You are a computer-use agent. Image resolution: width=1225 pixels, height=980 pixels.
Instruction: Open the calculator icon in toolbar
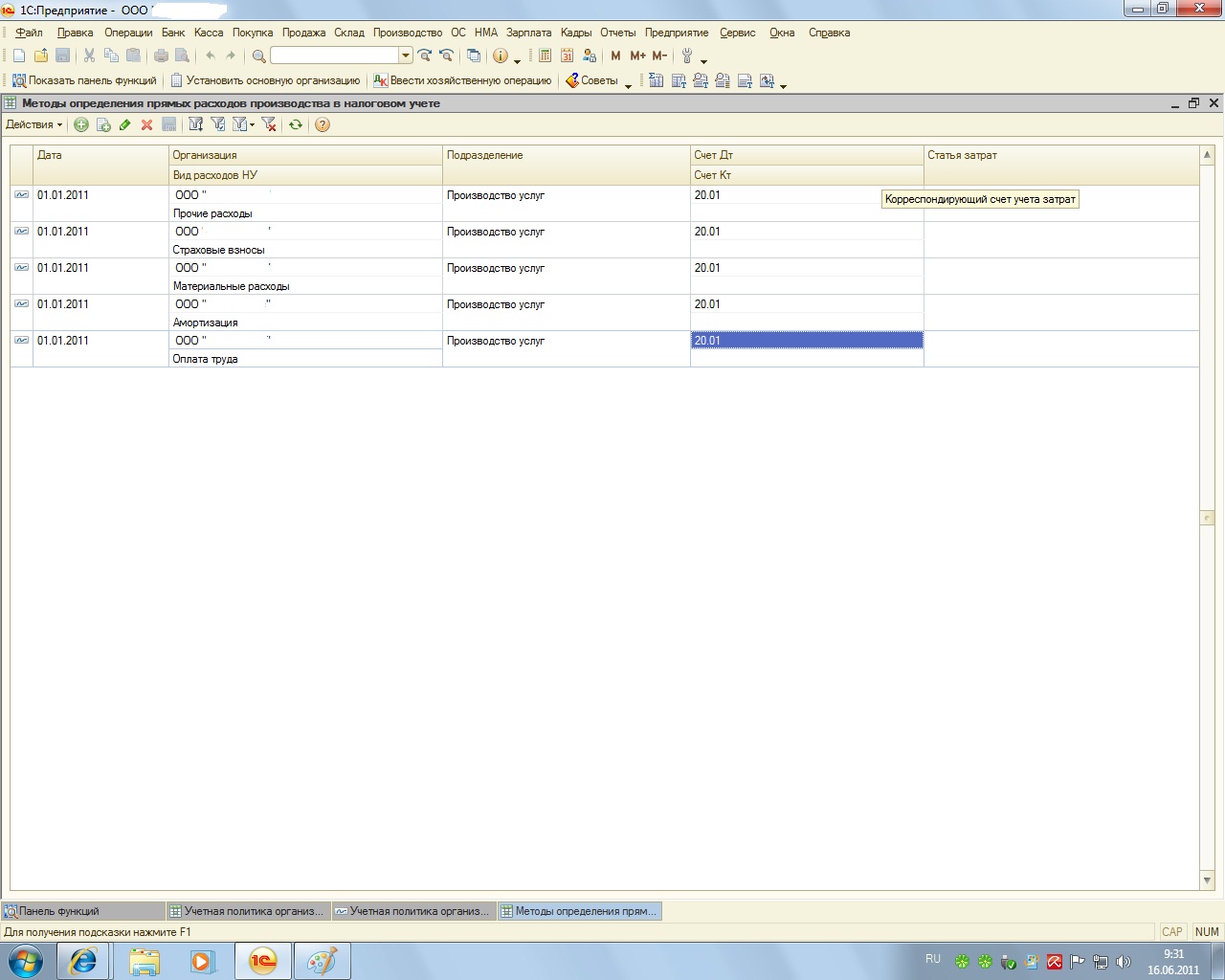(x=545, y=56)
